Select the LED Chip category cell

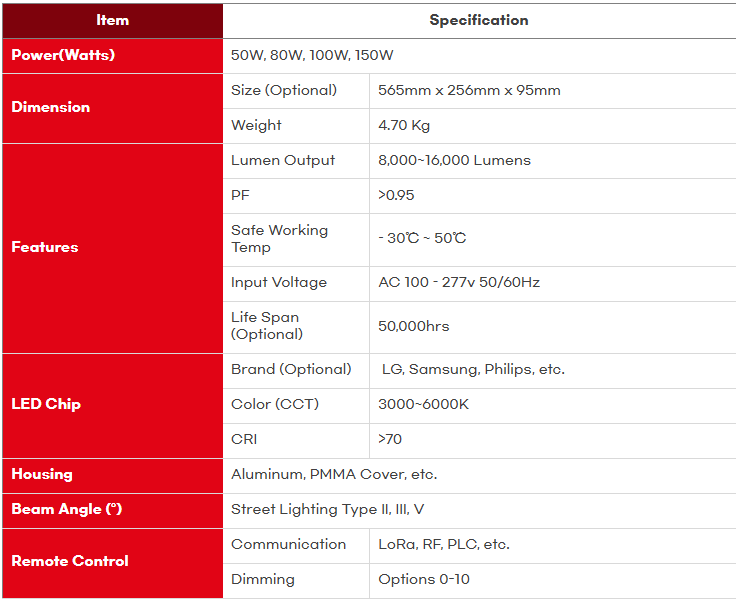pyautogui.click(x=46, y=404)
